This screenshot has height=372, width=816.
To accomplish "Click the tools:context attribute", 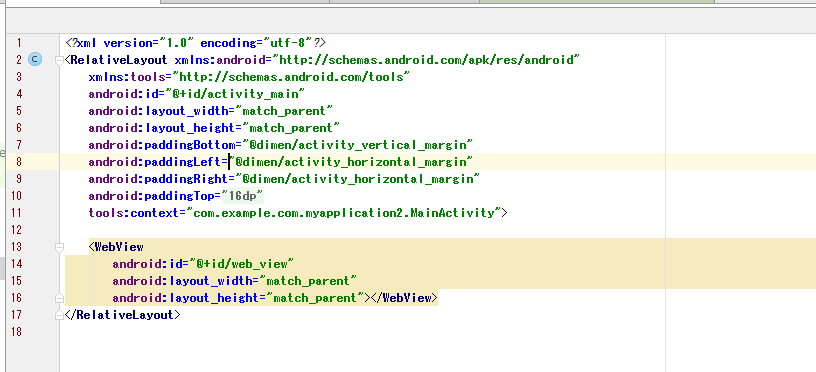I will coord(134,213).
